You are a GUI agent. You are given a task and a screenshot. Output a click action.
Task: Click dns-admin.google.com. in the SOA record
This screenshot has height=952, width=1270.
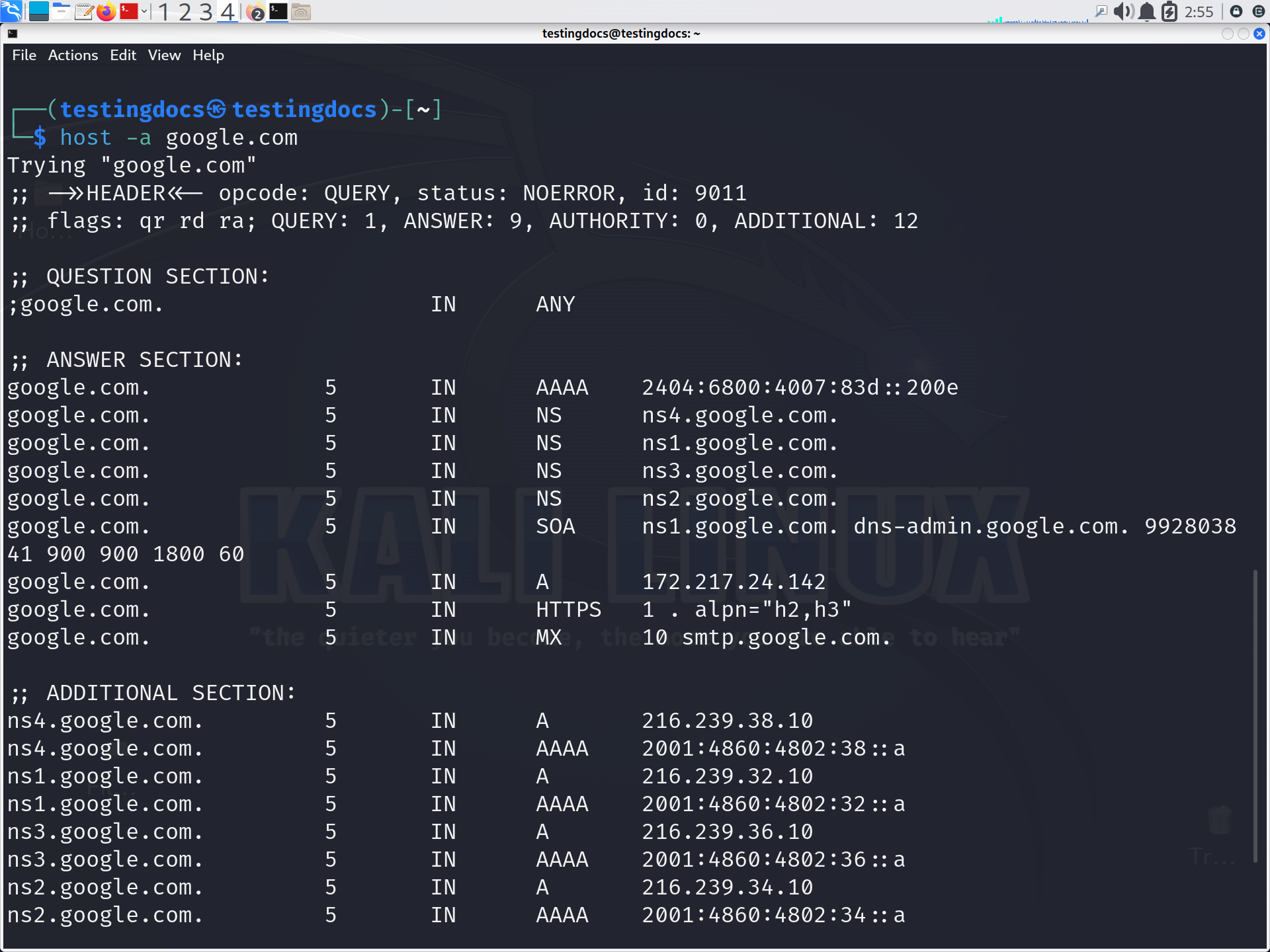click(992, 526)
